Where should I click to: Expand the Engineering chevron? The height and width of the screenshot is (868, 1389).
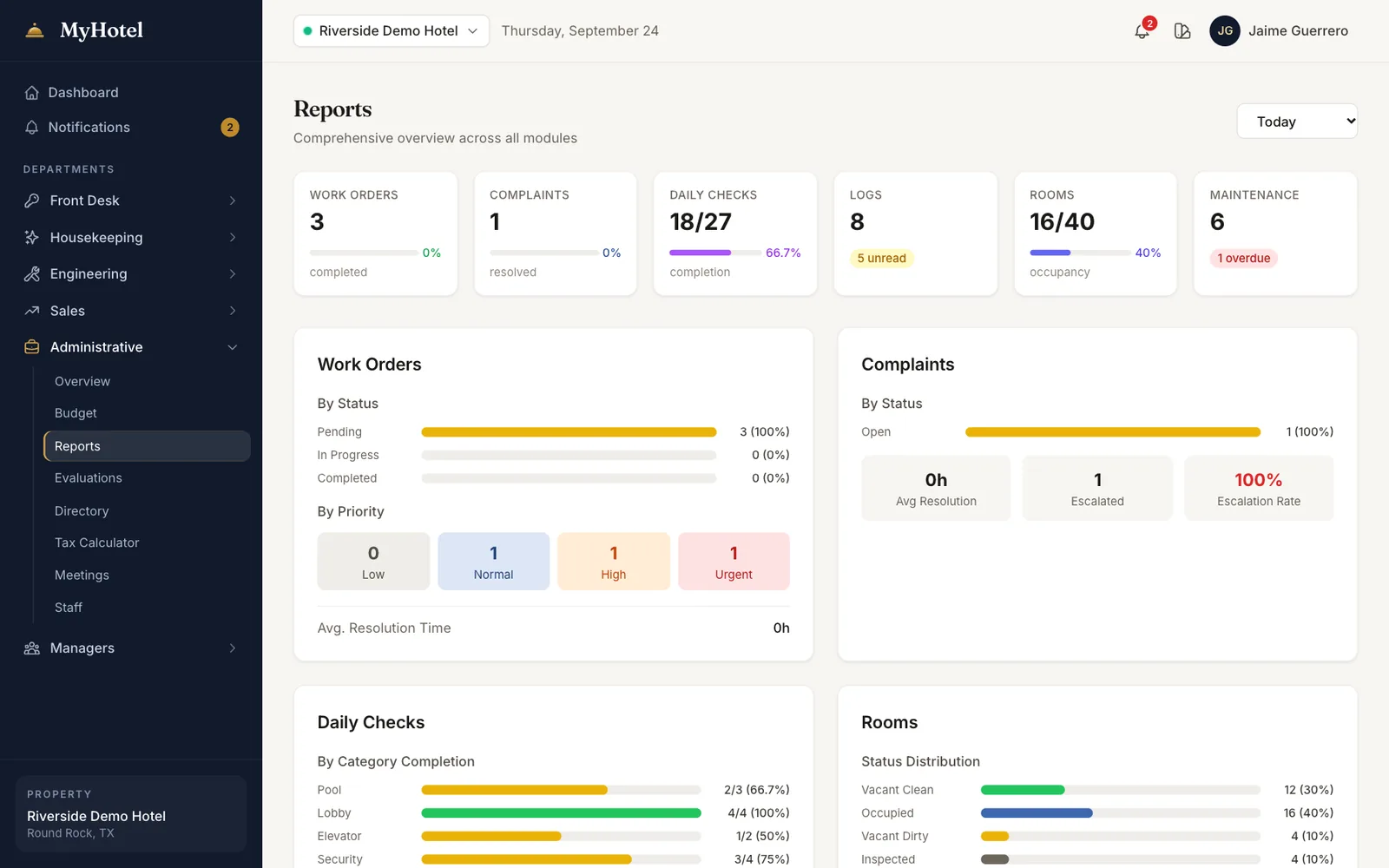[233, 274]
